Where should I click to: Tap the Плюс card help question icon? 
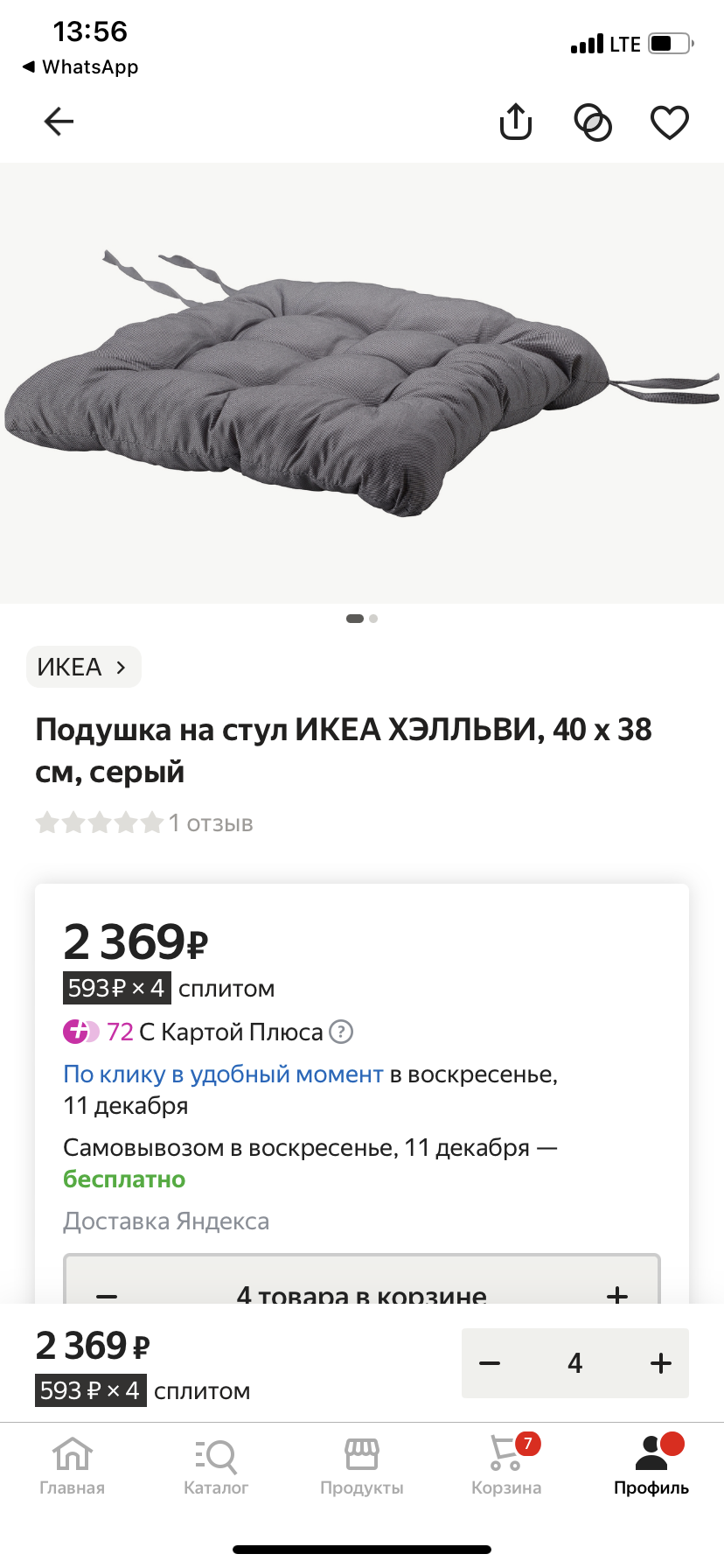[341, 1032]
